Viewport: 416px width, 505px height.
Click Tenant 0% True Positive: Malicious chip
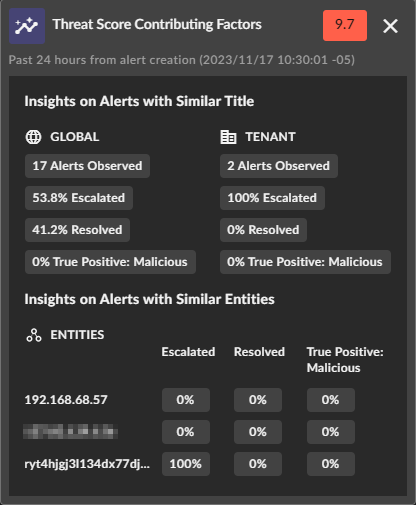(x=305, y=262)
